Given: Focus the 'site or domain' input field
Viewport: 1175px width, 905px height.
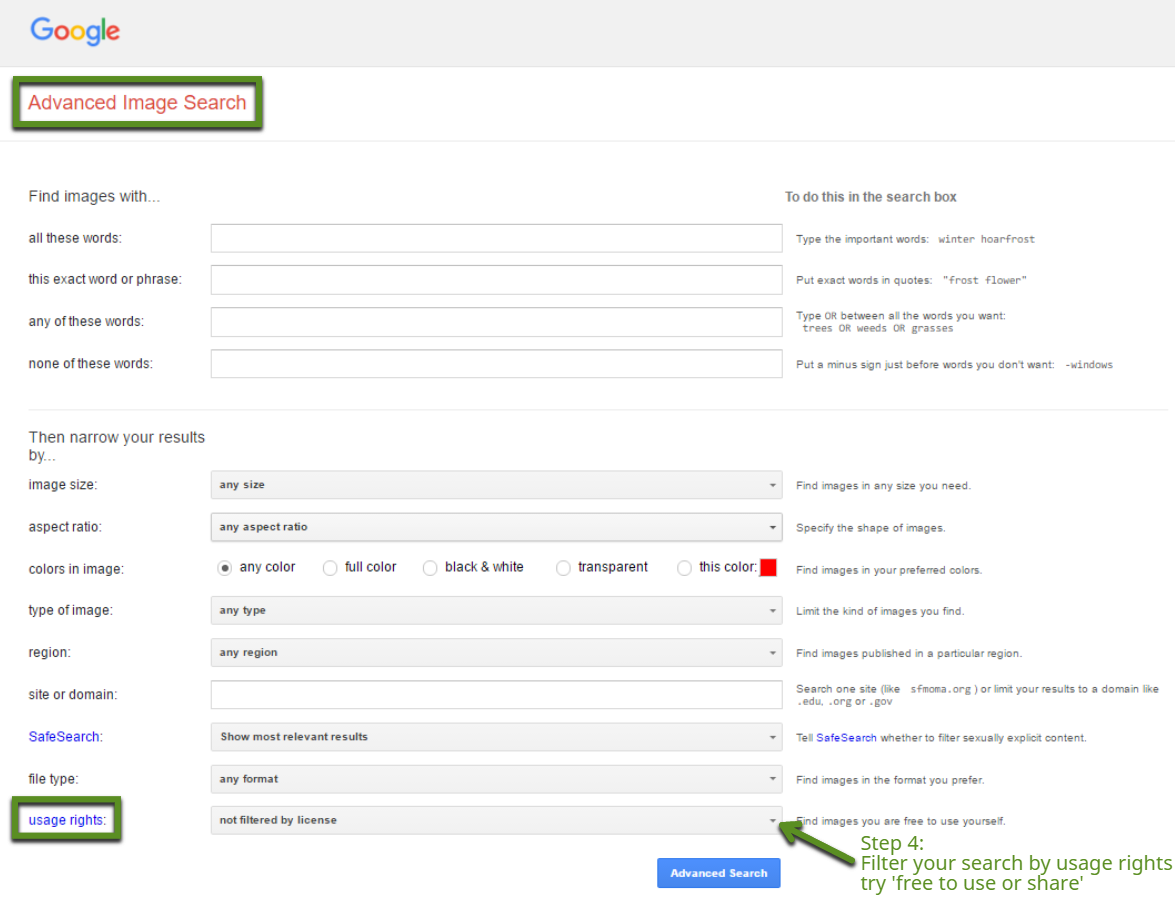Looking at the screenshot, I should coord(496,694).
